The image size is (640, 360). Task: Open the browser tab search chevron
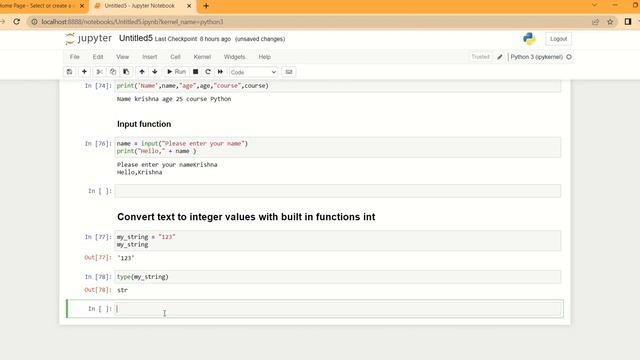point(594,5)
